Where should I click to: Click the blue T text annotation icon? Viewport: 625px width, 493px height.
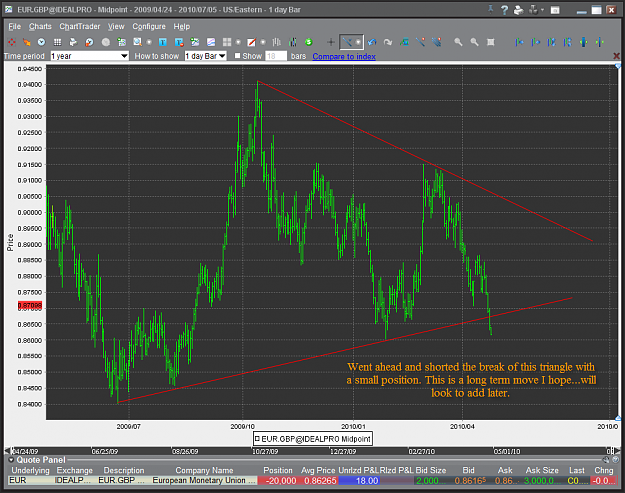point(163,42)
